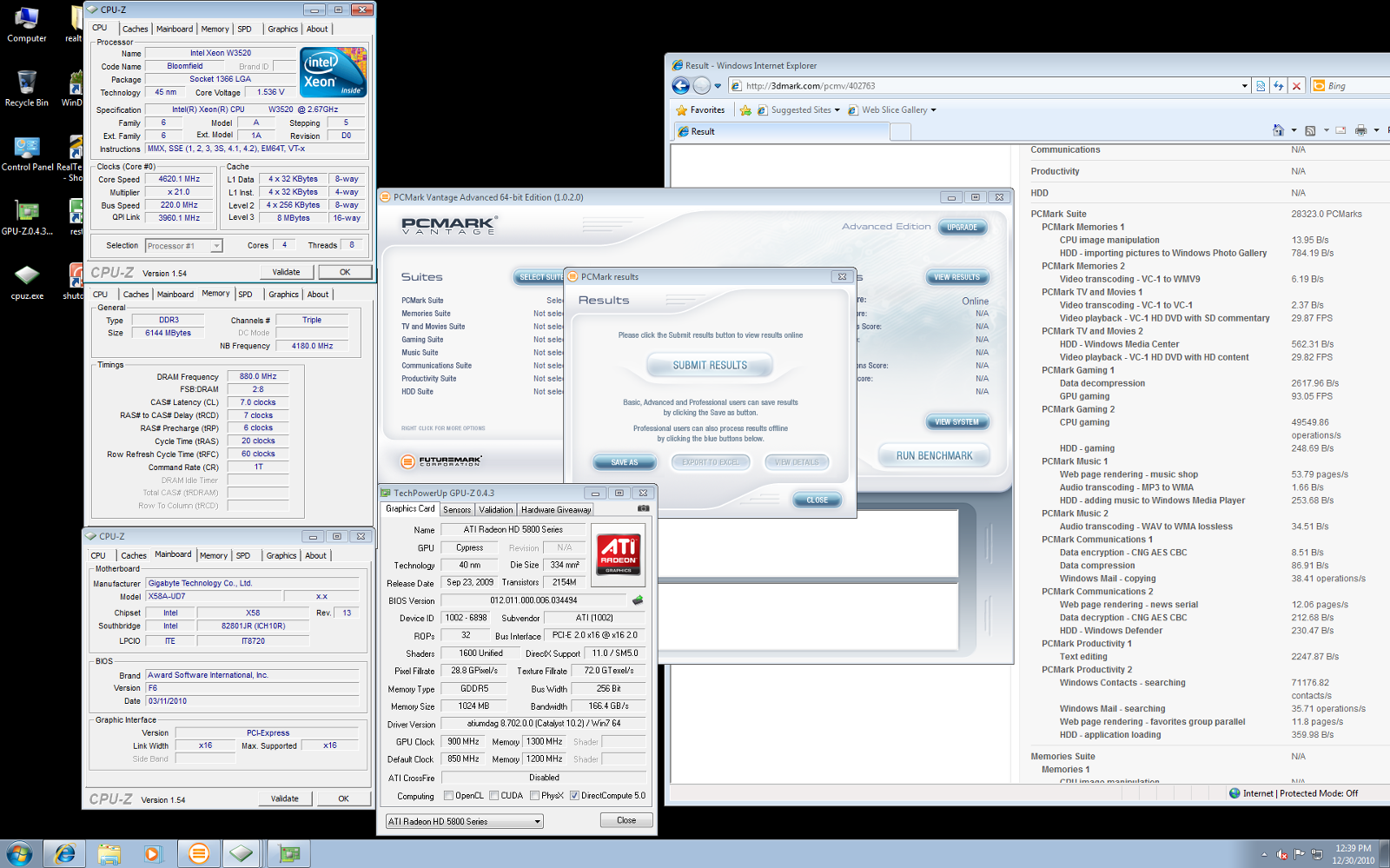This screenshot has height=868, width=1390.
Task: Switch to Caches tab in top CPU-Z window
Action: pyautogui.click(x=136, y=29)
